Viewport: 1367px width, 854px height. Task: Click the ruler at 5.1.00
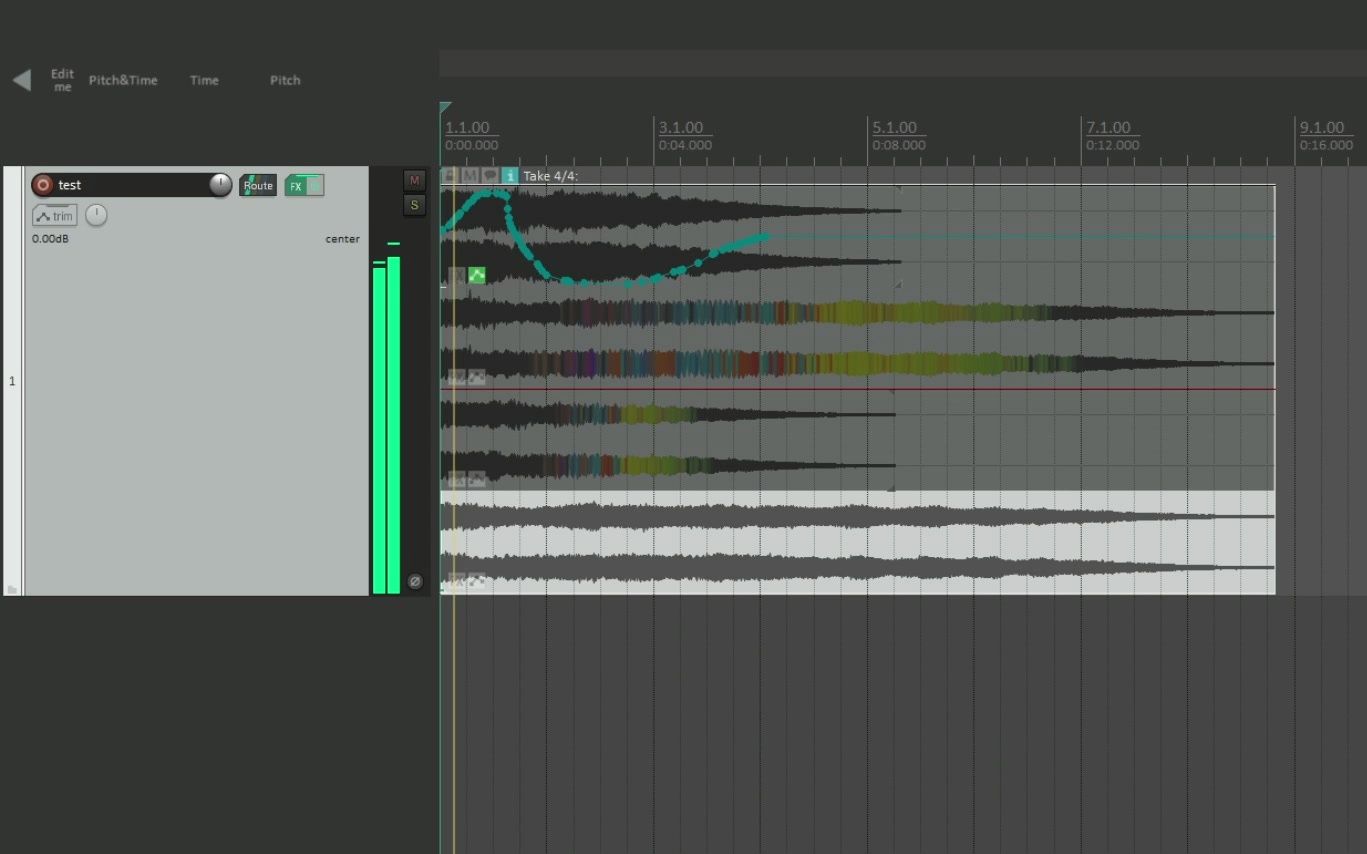click(x=894, y=128)
